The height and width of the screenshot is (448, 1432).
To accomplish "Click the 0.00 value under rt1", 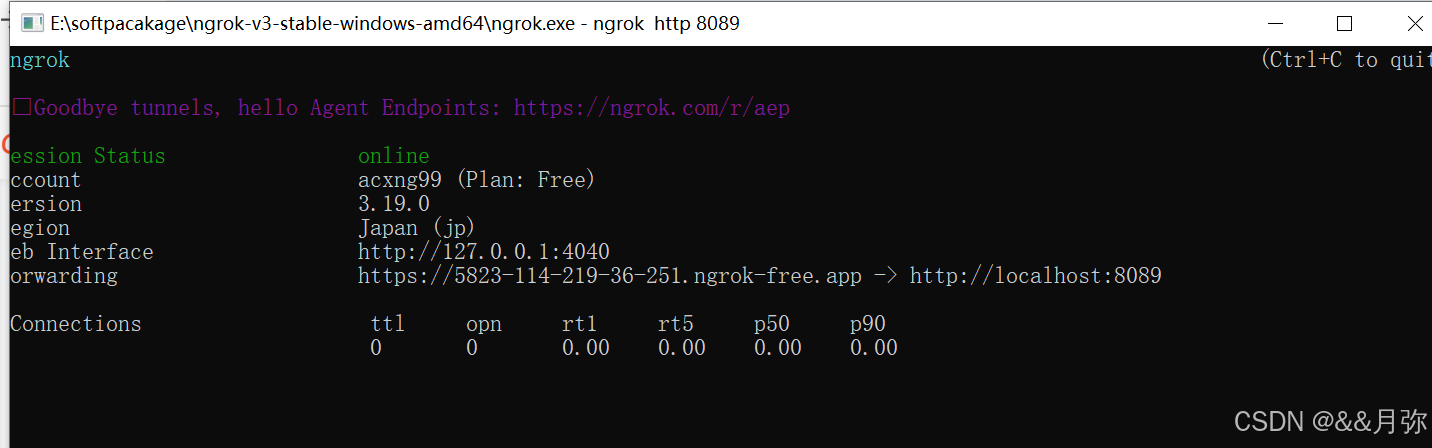I will pyautogui.click(x=586, y=348).
